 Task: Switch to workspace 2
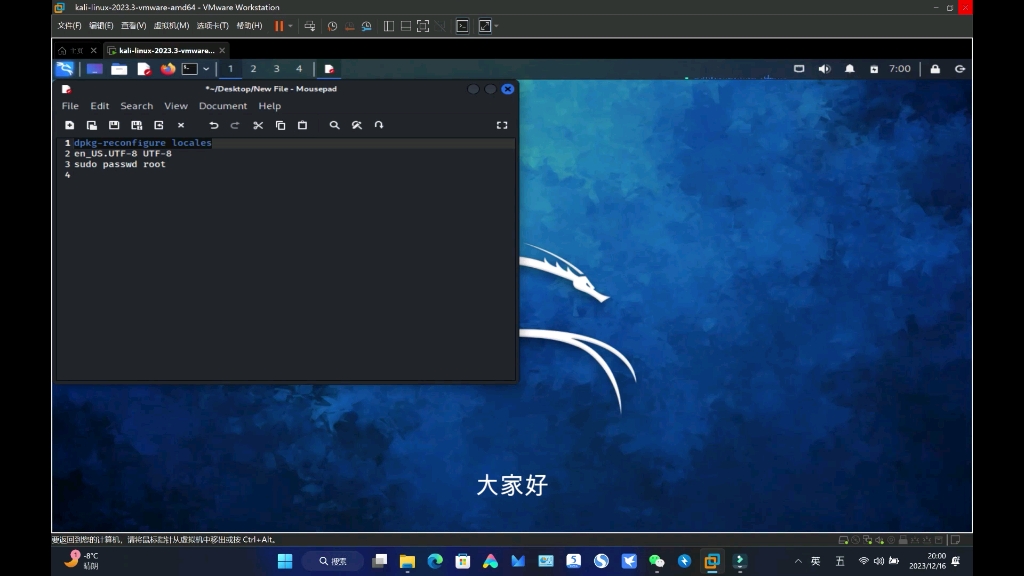tap(253, 69)
